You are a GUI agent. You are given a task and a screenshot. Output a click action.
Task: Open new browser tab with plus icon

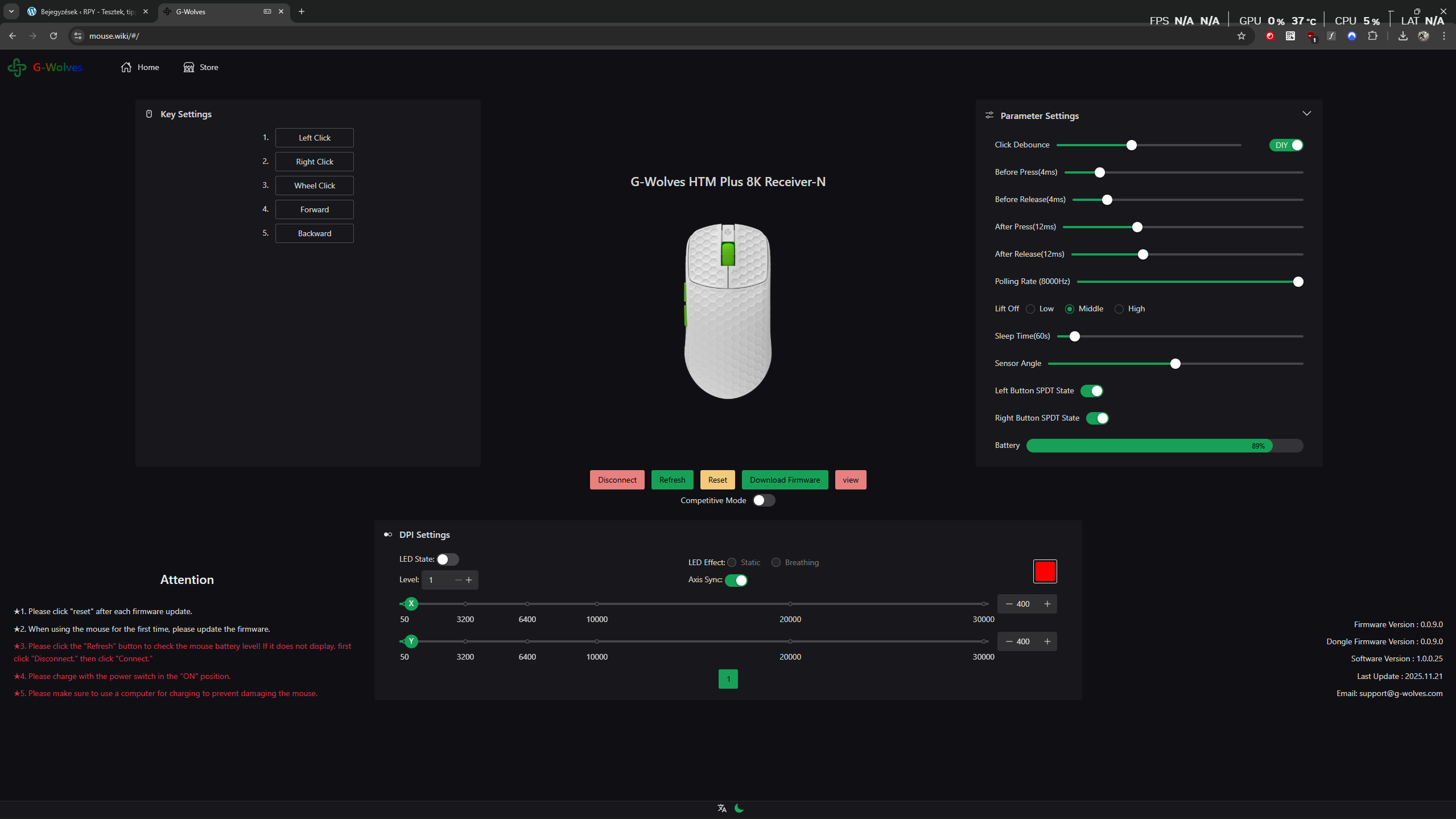click(x=302, y=11)
